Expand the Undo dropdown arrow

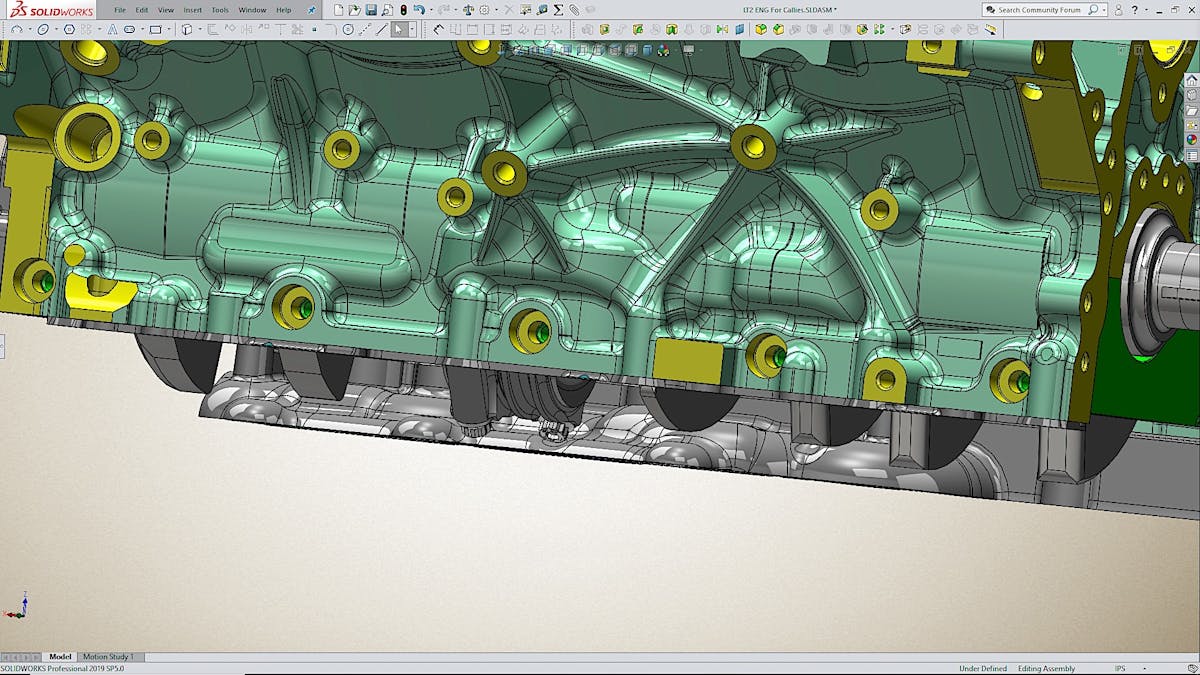(x=430, y=10)
